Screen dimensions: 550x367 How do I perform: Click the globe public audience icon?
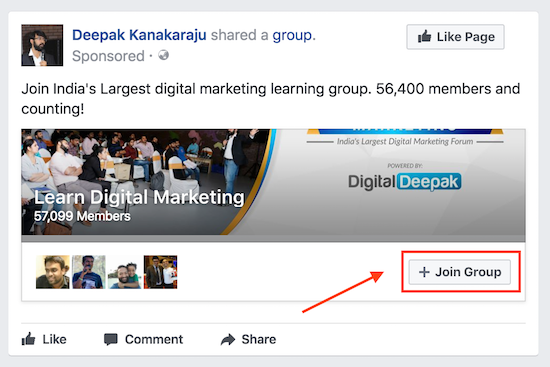click(x=163, y=55)
